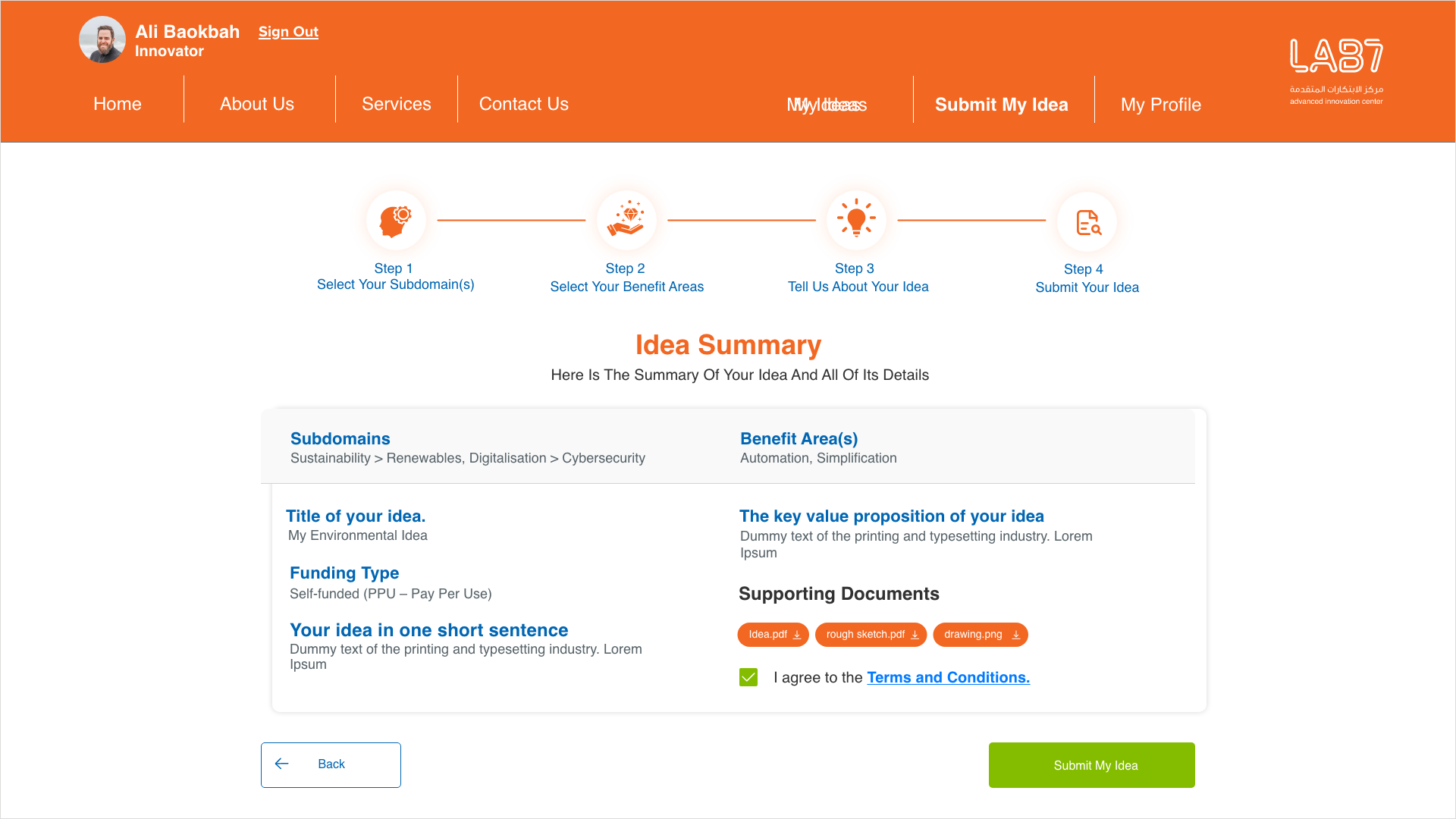Image resolution: width=1456 pixels, height=819 pixels.
Task: Click download icon on rough sketch.pdf chip
Action: 915,635
